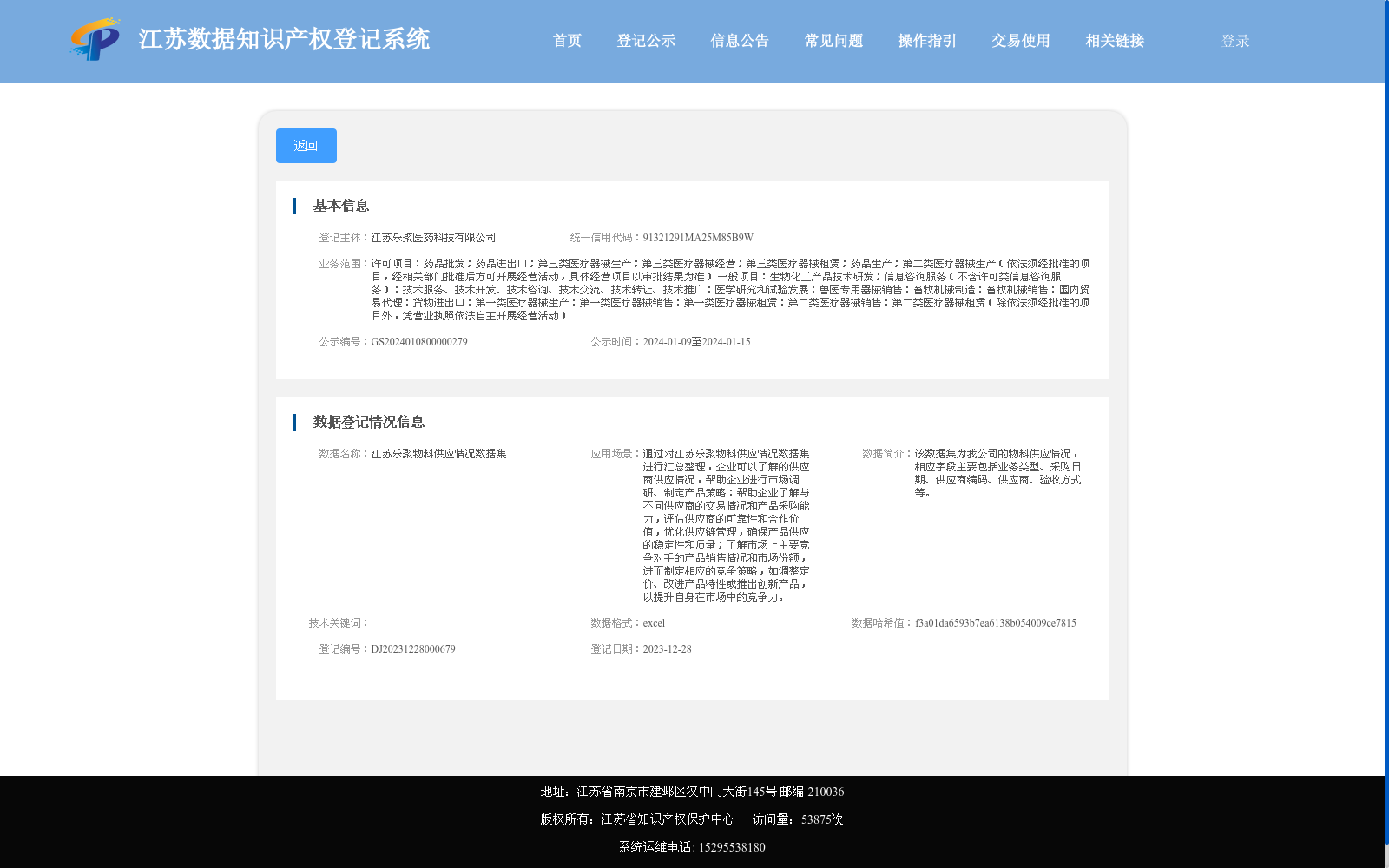Open the 交易使用 menu item
The height and width of the screenshot is (868, 1389).
click(x=1021, y=41)
